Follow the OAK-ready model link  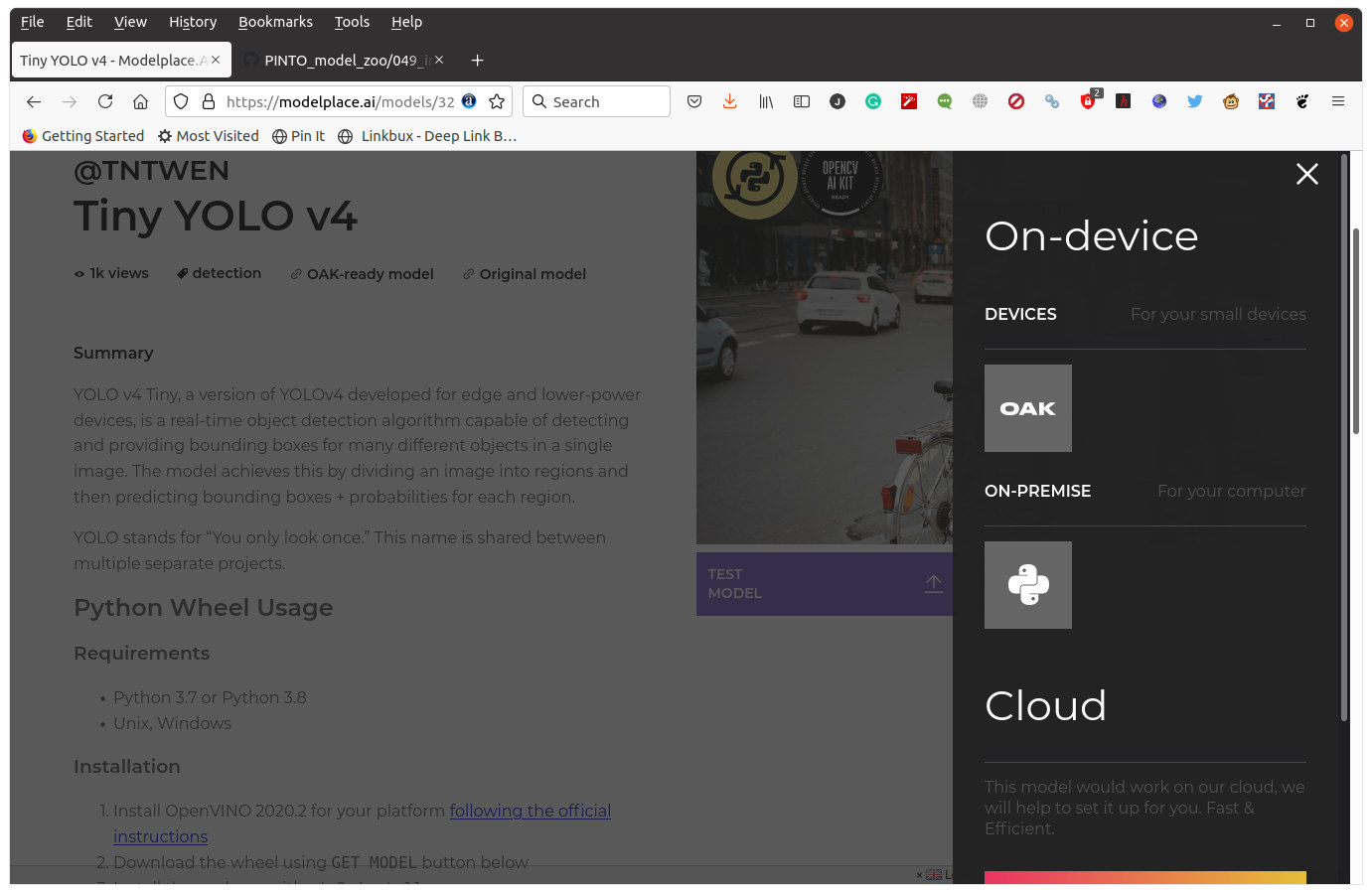(x=362, y=274)
